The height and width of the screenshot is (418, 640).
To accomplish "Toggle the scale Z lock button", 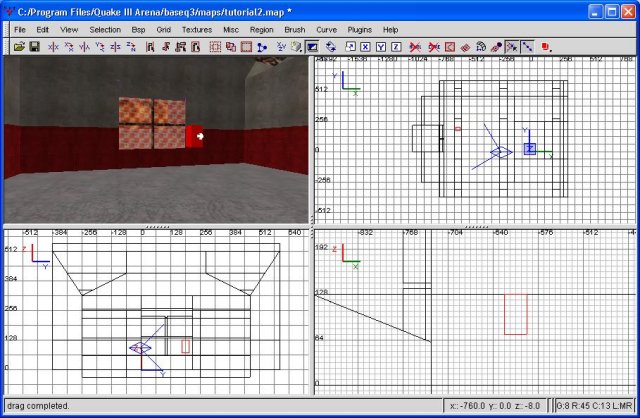I will coord(396,47).
